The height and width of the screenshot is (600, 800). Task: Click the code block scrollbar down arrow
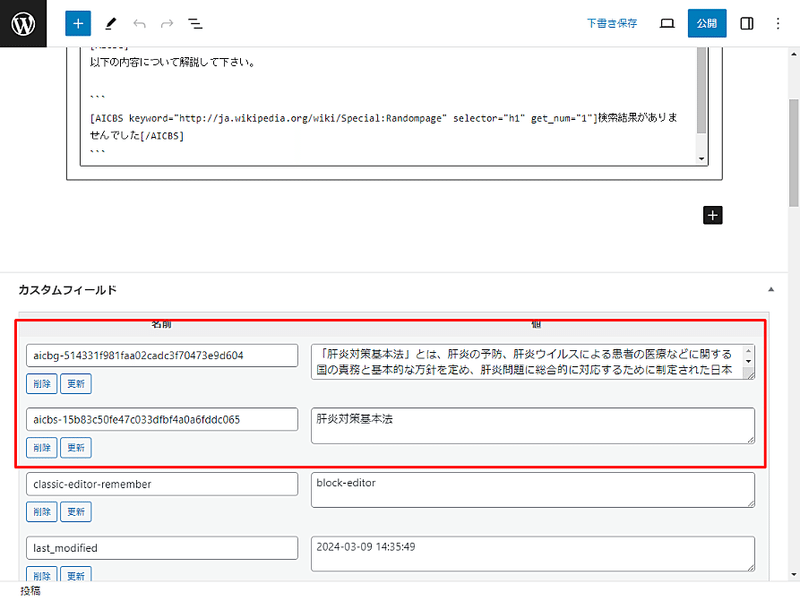click(x=702, y=159)
